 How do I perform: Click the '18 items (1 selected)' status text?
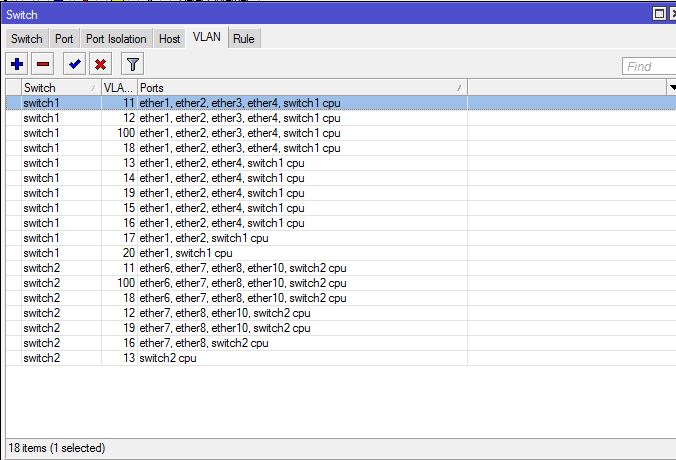pos(56,448)
